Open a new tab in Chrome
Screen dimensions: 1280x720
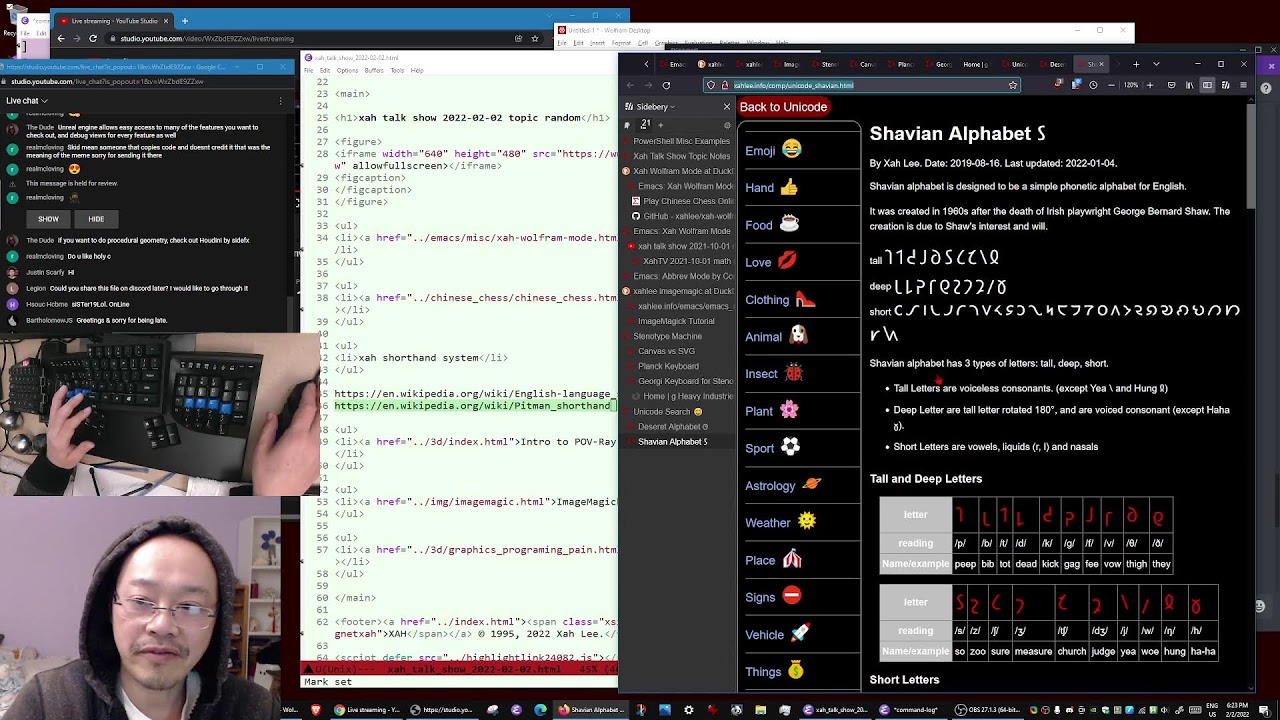(185, 21)
